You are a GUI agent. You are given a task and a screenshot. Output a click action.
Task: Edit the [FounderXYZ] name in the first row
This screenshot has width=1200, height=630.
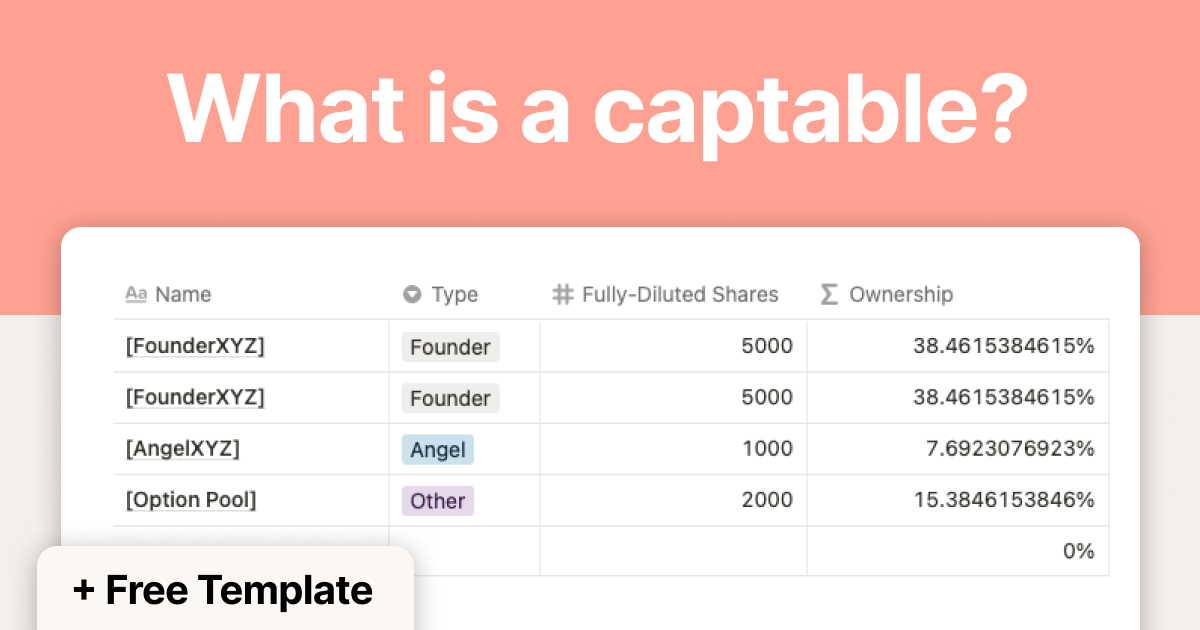(195, 346)
